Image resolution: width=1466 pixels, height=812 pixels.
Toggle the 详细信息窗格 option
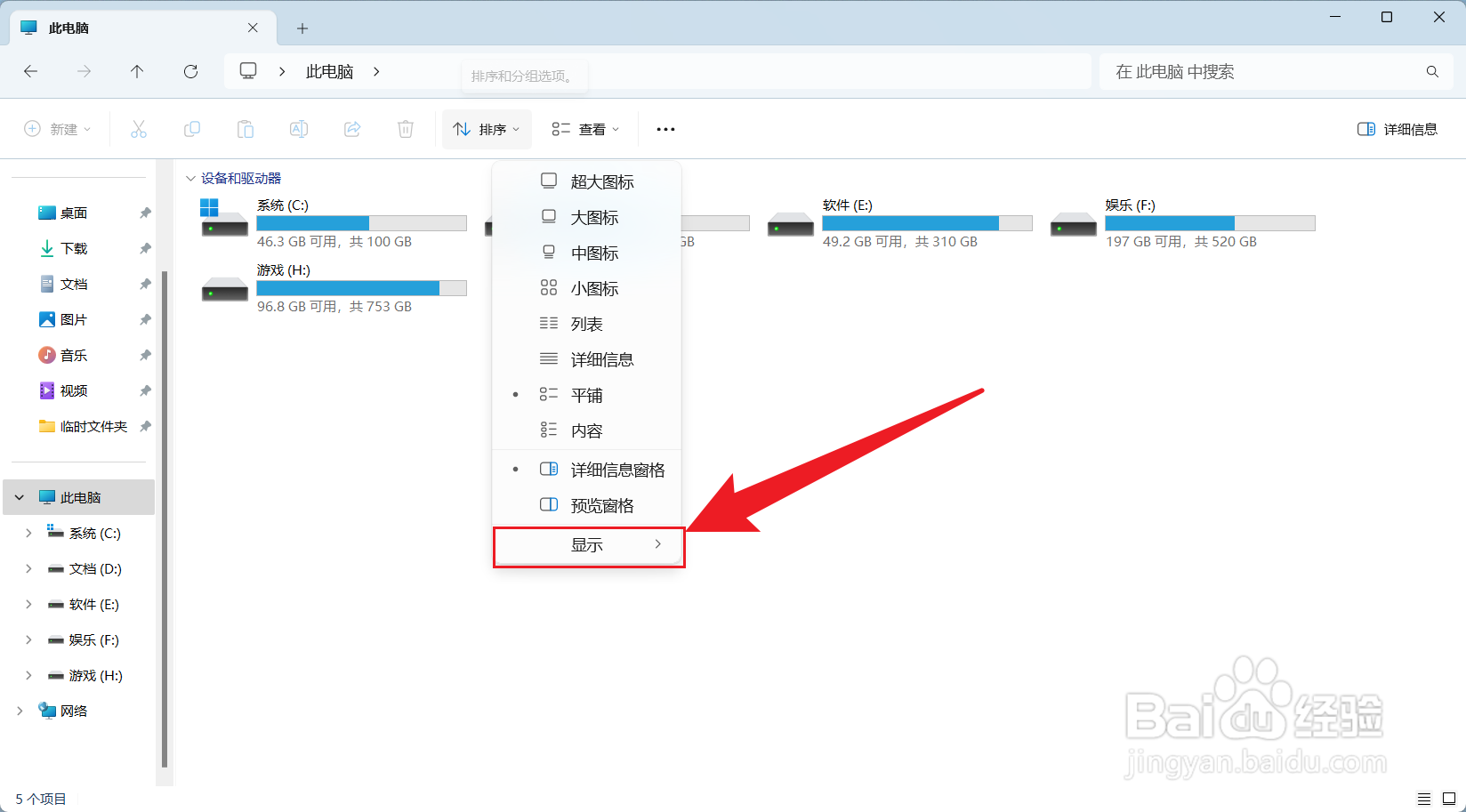616,469
